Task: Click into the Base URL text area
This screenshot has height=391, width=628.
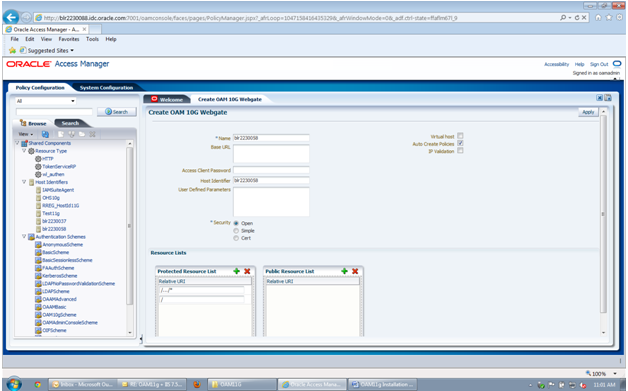Action: pyautogui.click(x=271, y=153)
